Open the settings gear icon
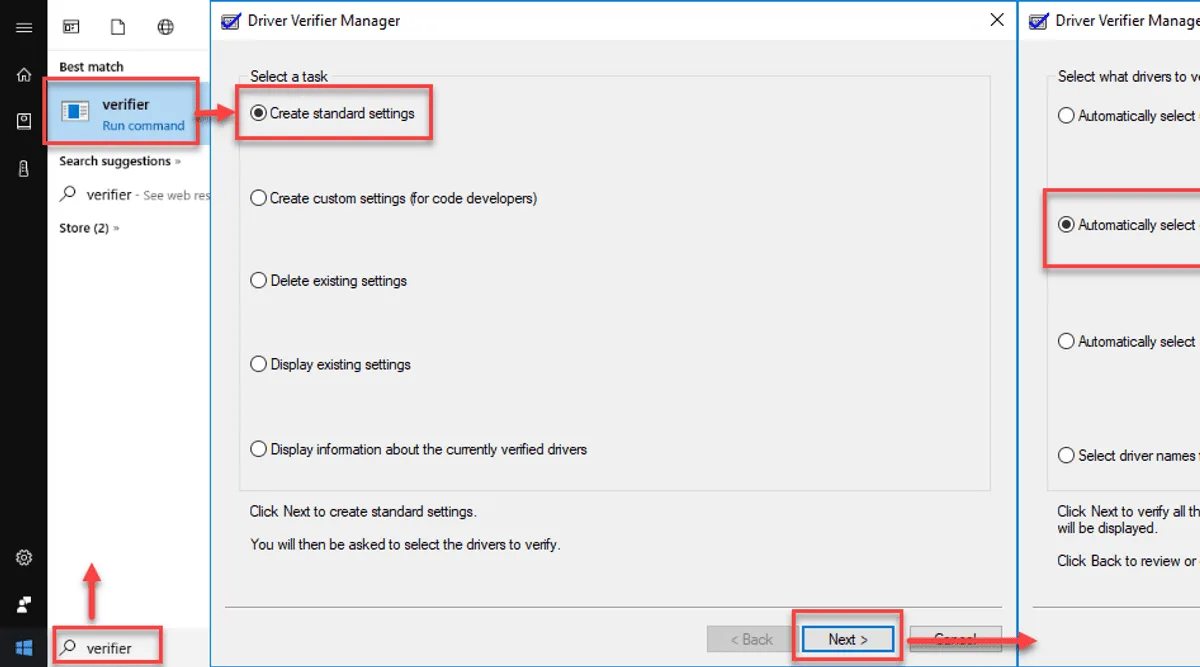This screenshot has height=667, width=1200. (x=23, y=558)
